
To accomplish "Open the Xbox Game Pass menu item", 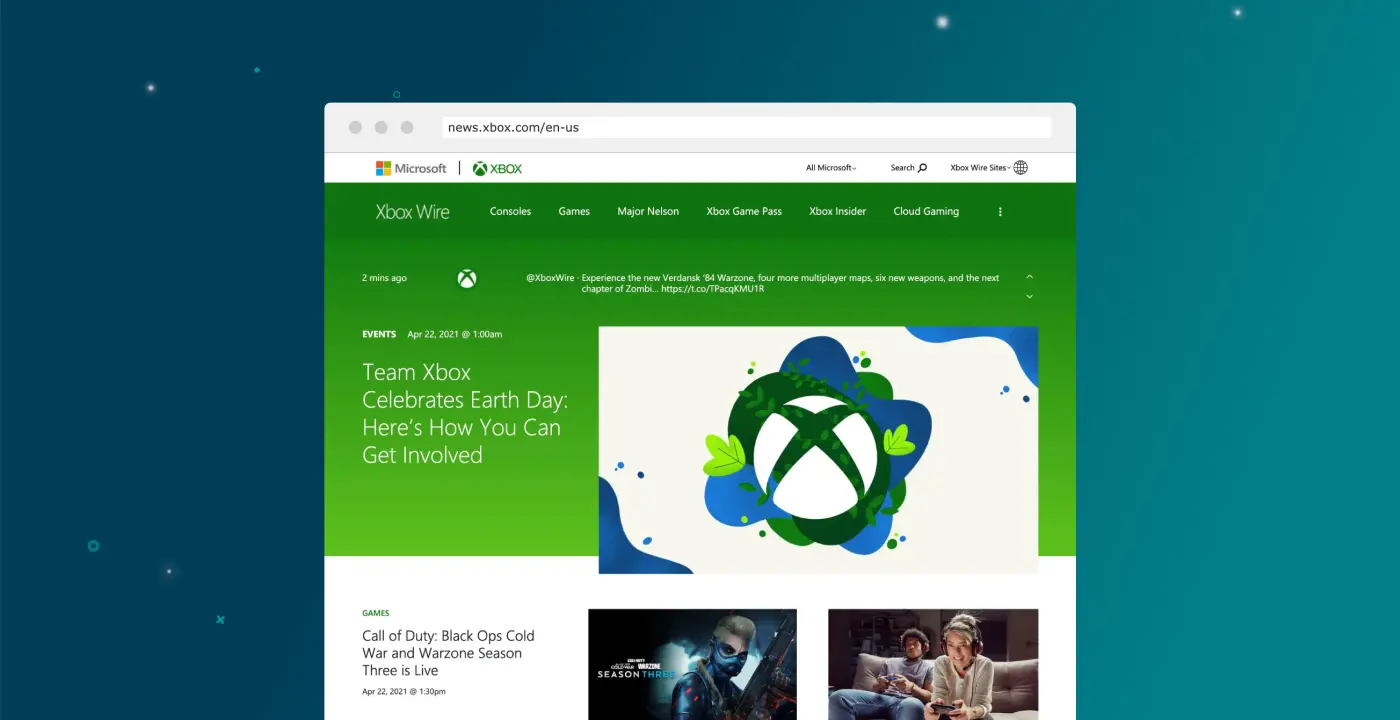I will pos(744,212).
